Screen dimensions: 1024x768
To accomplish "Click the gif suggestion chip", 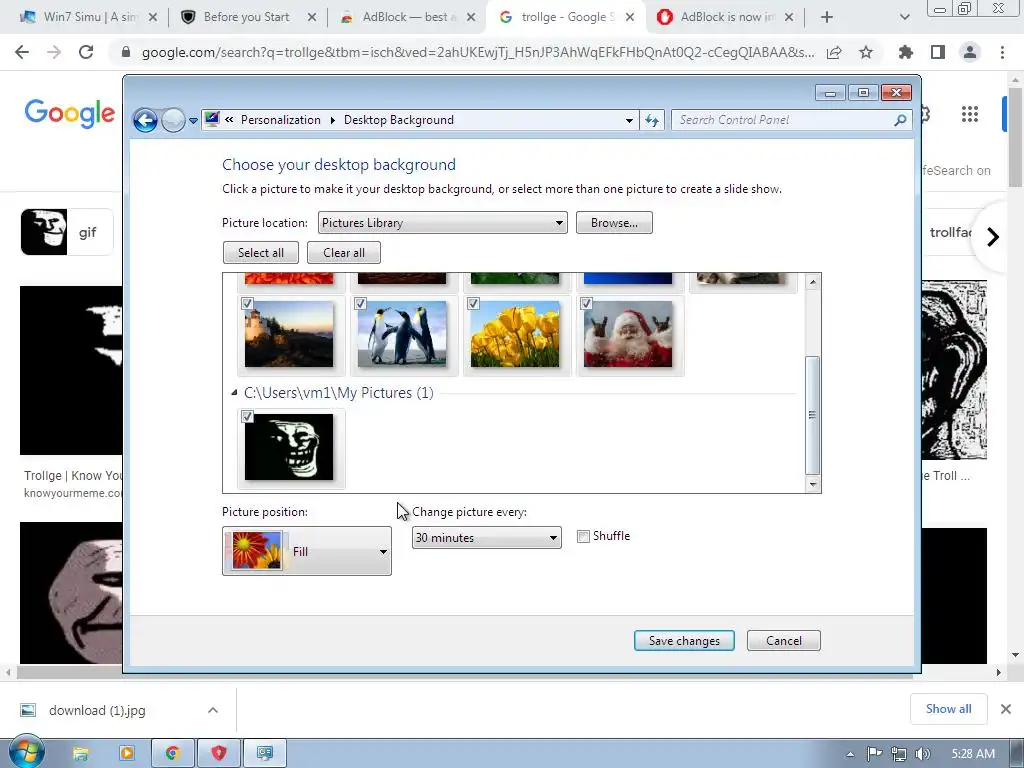I will [67, 232].
